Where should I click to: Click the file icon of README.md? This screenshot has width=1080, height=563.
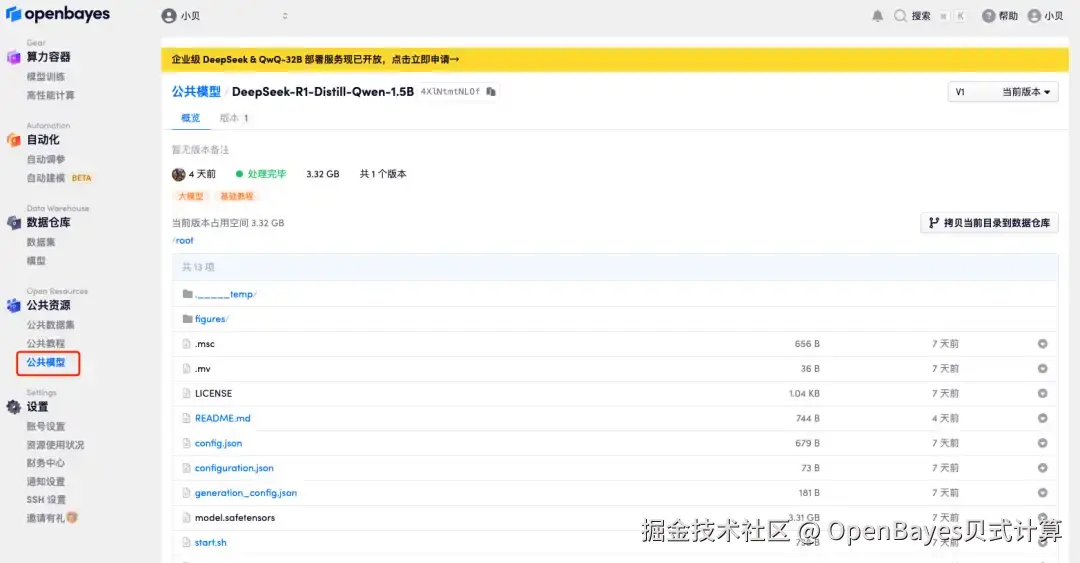click(187, 418)
